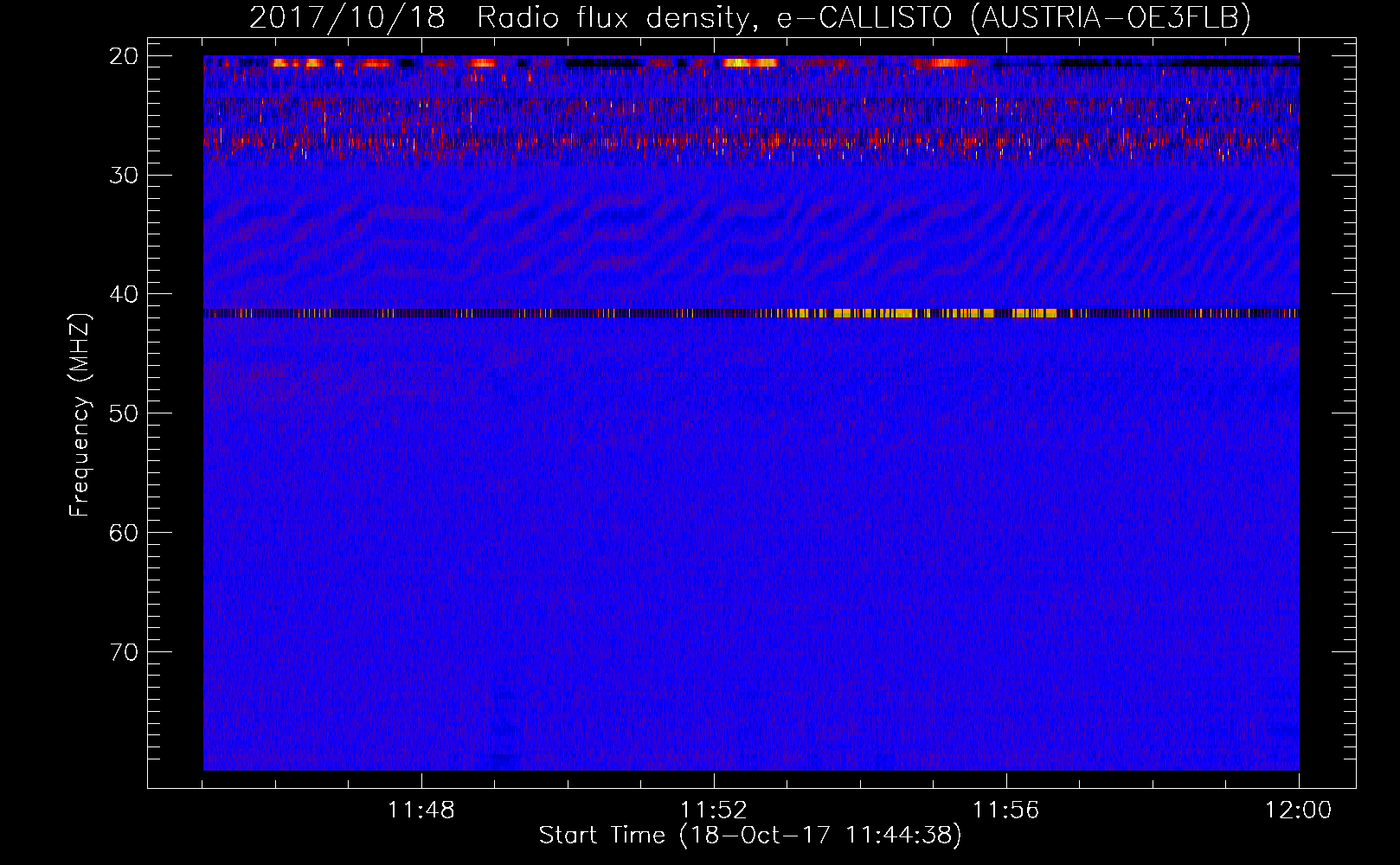Image resolution: width=1400 pixels, height=865 pixels.
Task: Click the 'Start Time (18-Oct-17 11:44:38)' label
Action: point(750,836)
